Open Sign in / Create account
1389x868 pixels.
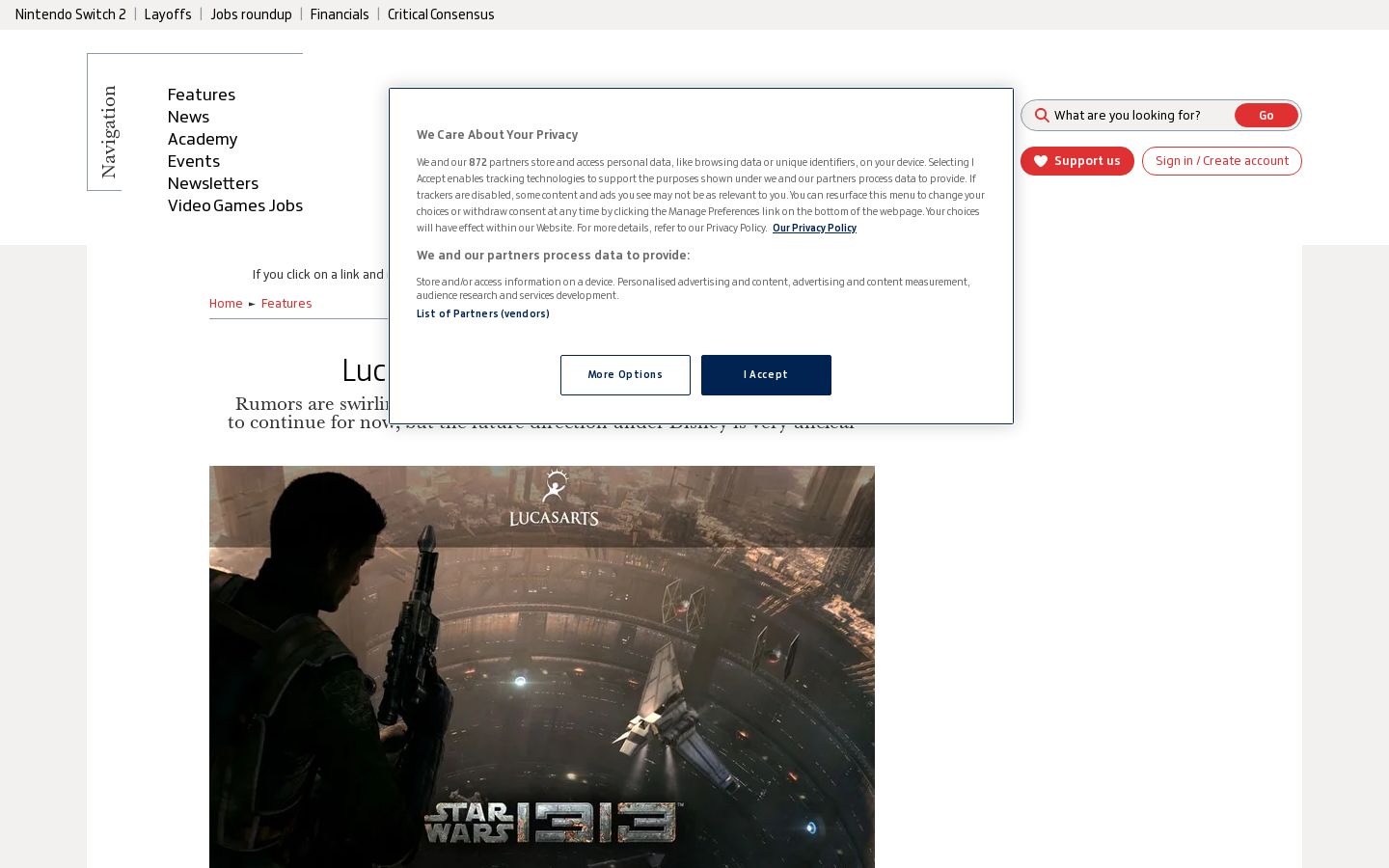pos(1222,161)
